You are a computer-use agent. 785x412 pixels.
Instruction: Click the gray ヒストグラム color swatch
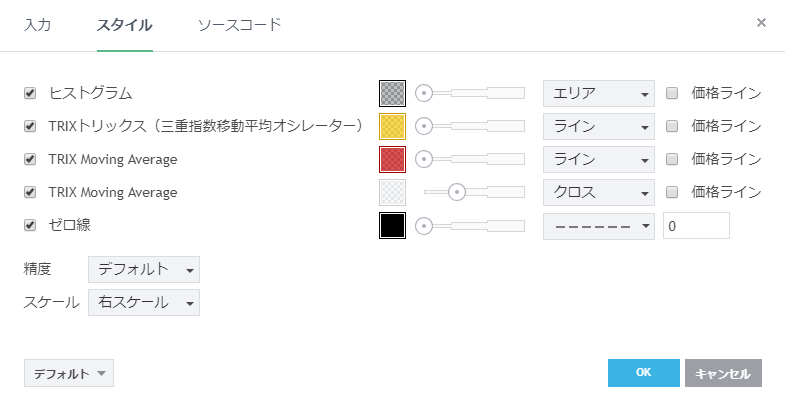click(392, 93)
